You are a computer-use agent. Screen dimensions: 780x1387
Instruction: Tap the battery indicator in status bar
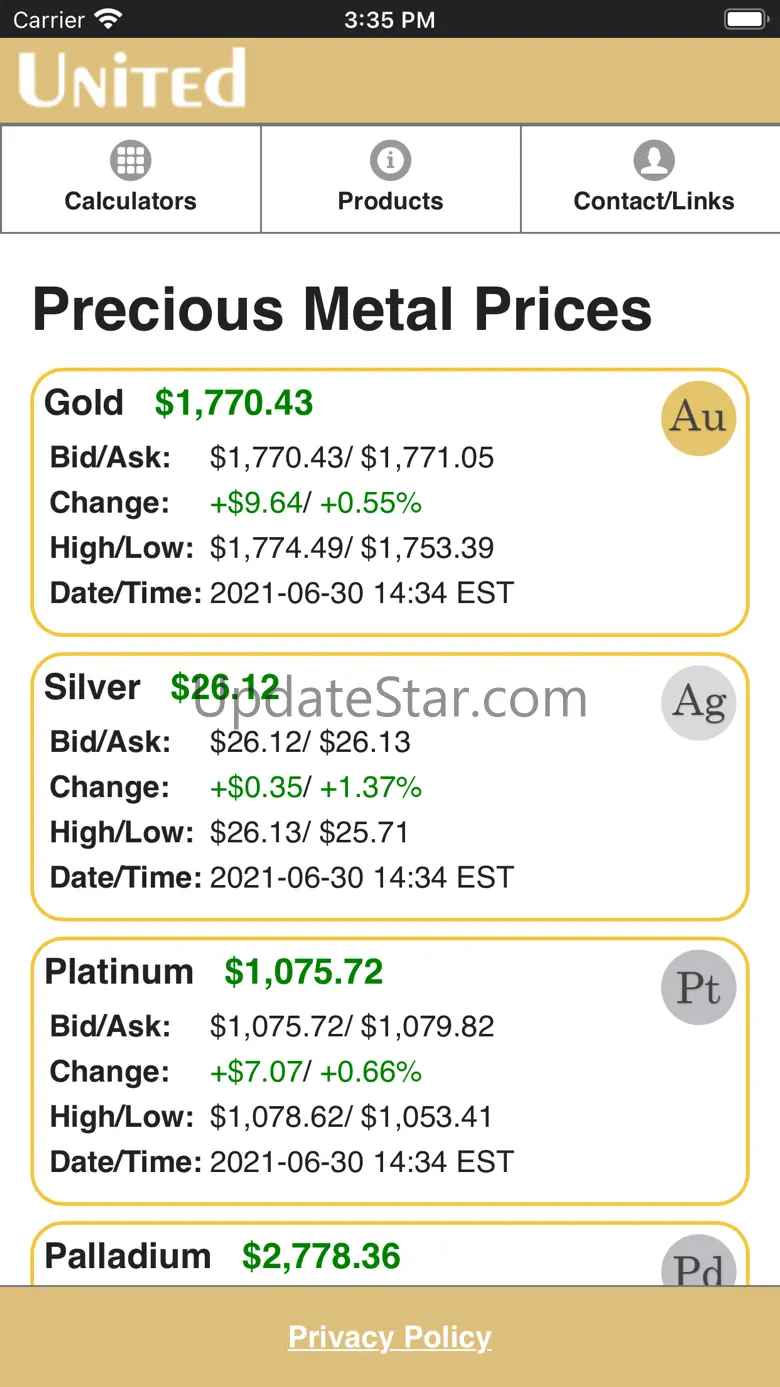(x=744, y=19)
